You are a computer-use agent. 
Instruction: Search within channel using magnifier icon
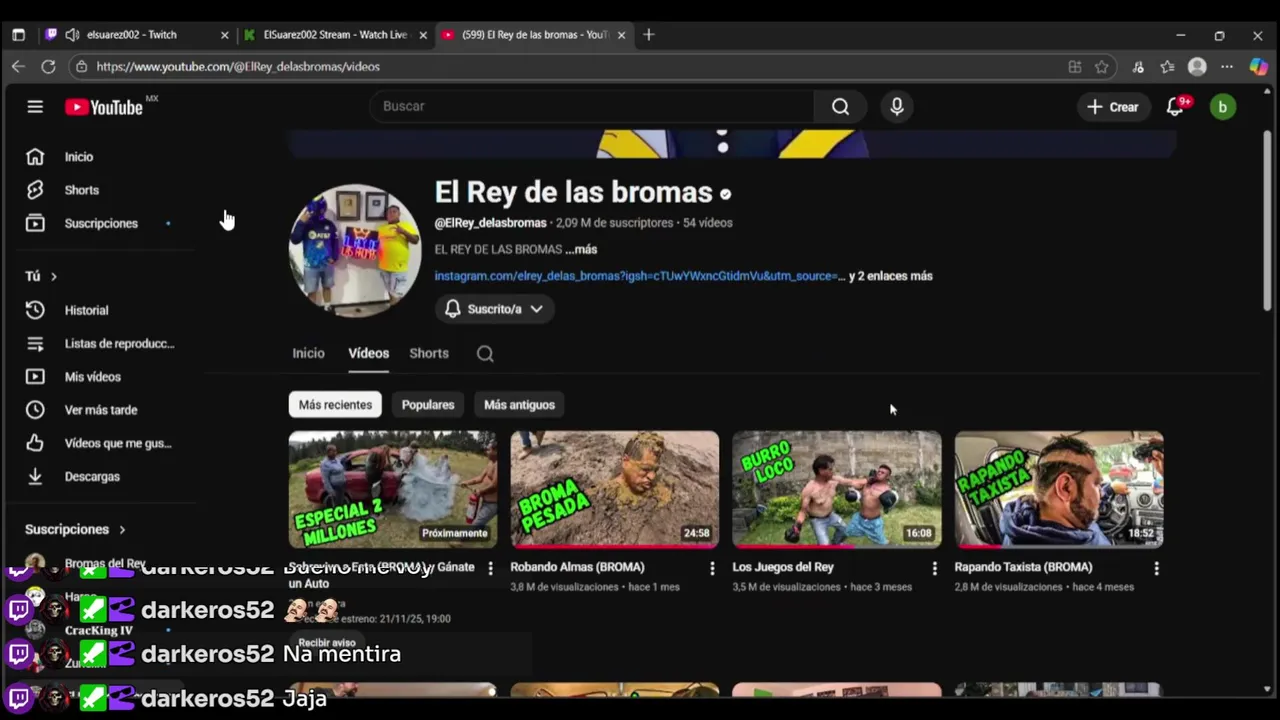click(485, 353)
